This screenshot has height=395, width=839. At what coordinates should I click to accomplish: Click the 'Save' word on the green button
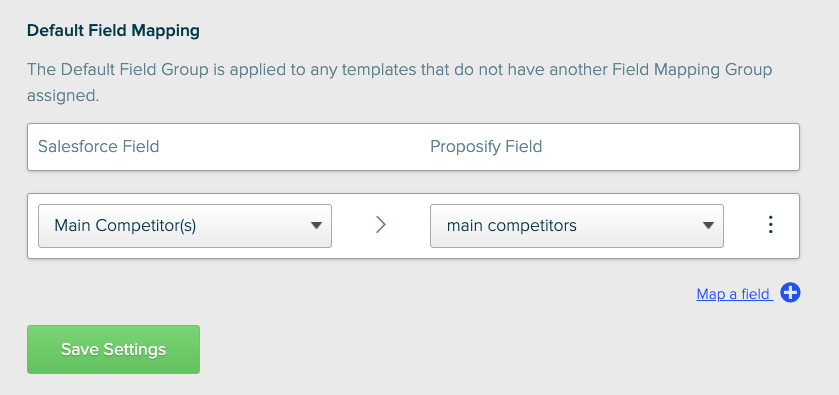click(80, 349)
